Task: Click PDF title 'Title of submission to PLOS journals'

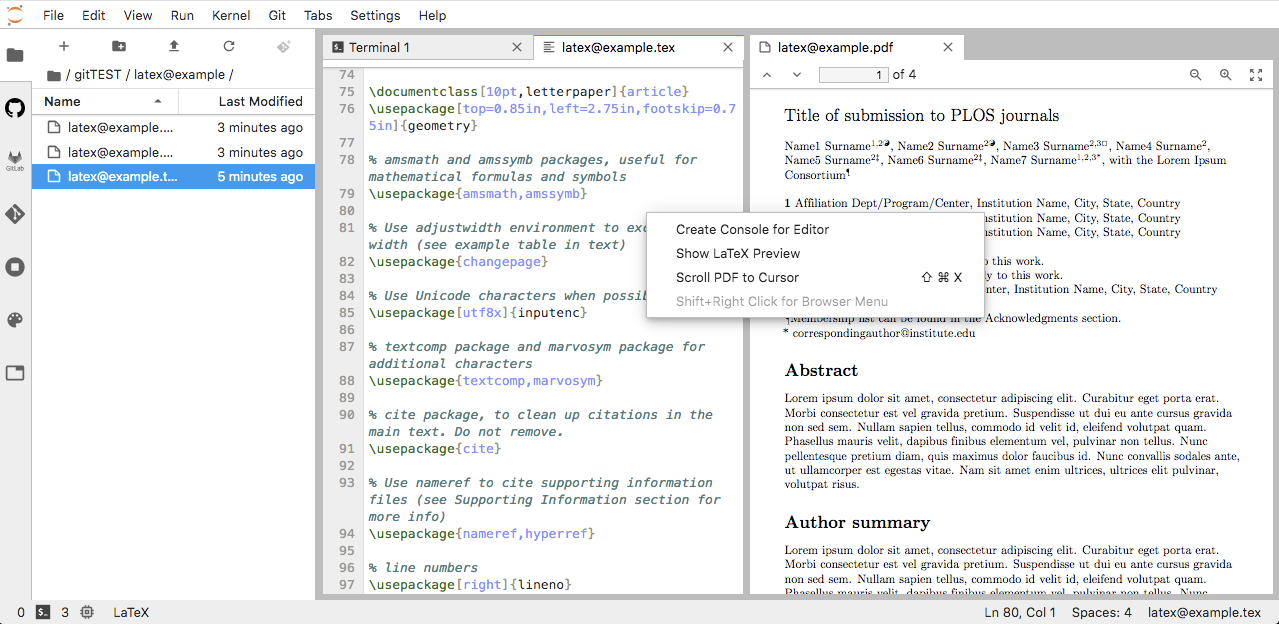Action: tap(922, 115)
